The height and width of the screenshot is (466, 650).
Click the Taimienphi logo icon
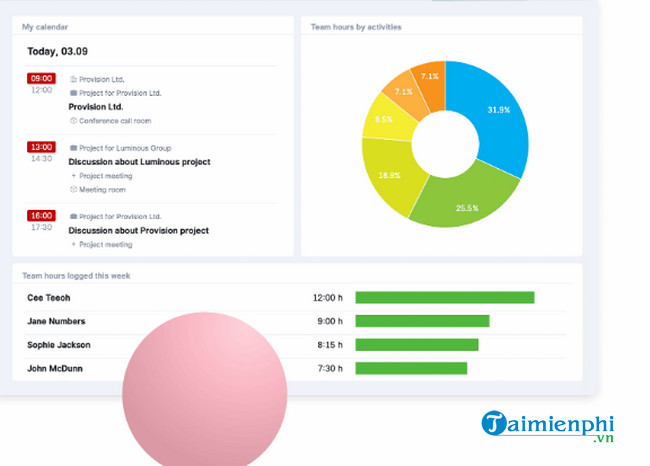[x=495, y=423]
